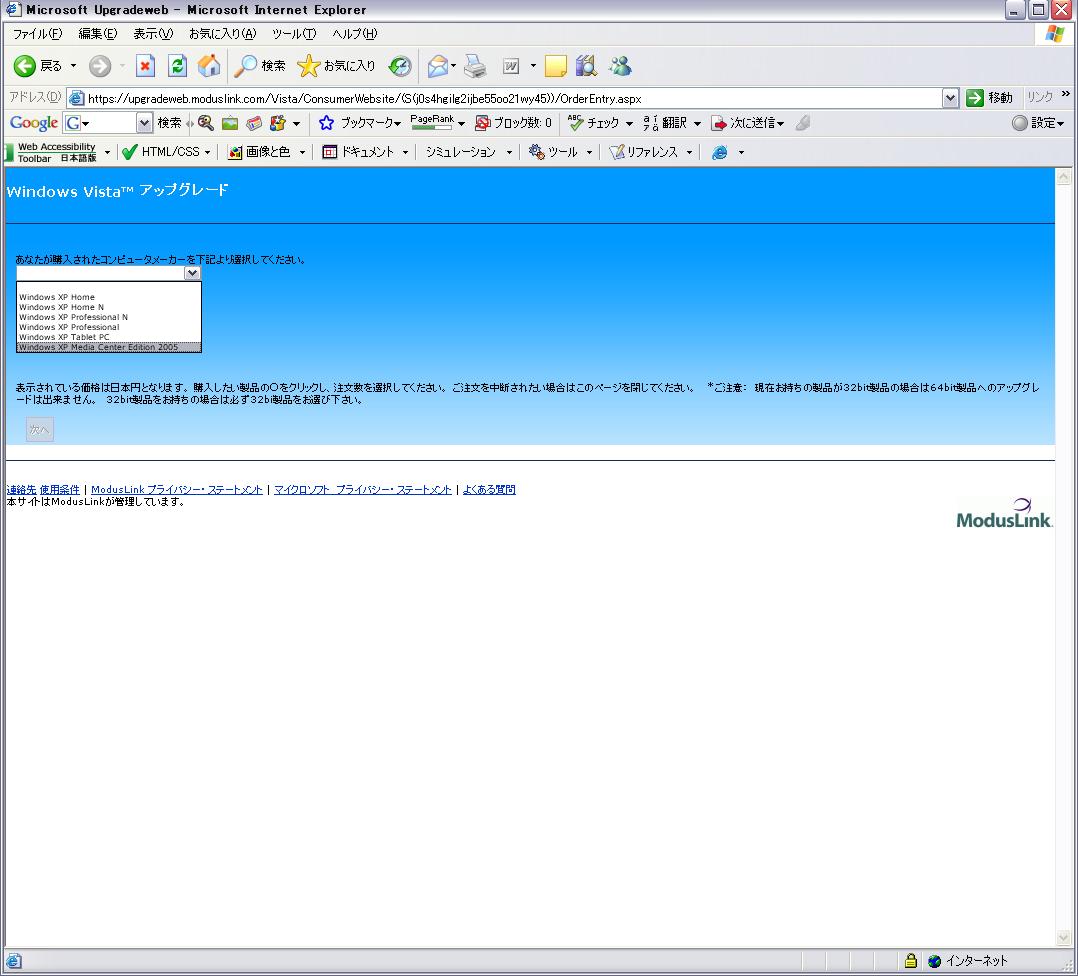
Task: Click the Send to (次に送信) icon
Action: pyautogui.click(x=718, y=123)
